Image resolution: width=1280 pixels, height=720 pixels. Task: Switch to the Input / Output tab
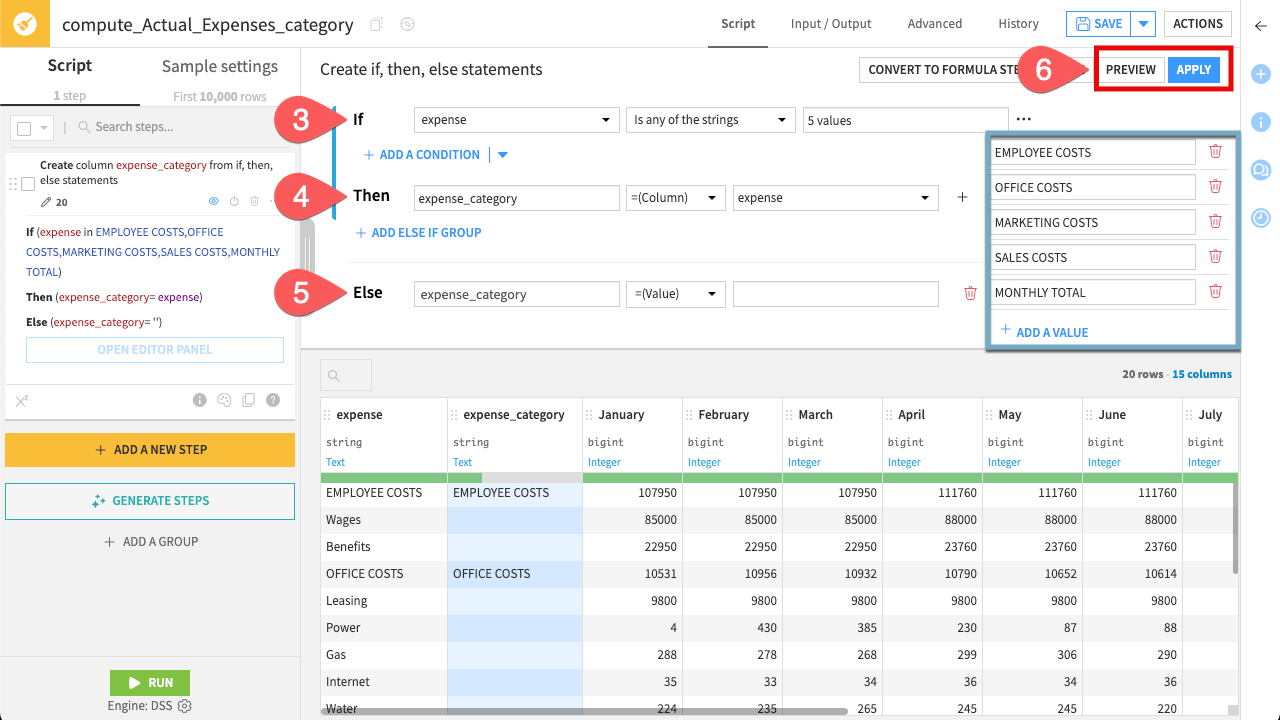coord(830,23)
